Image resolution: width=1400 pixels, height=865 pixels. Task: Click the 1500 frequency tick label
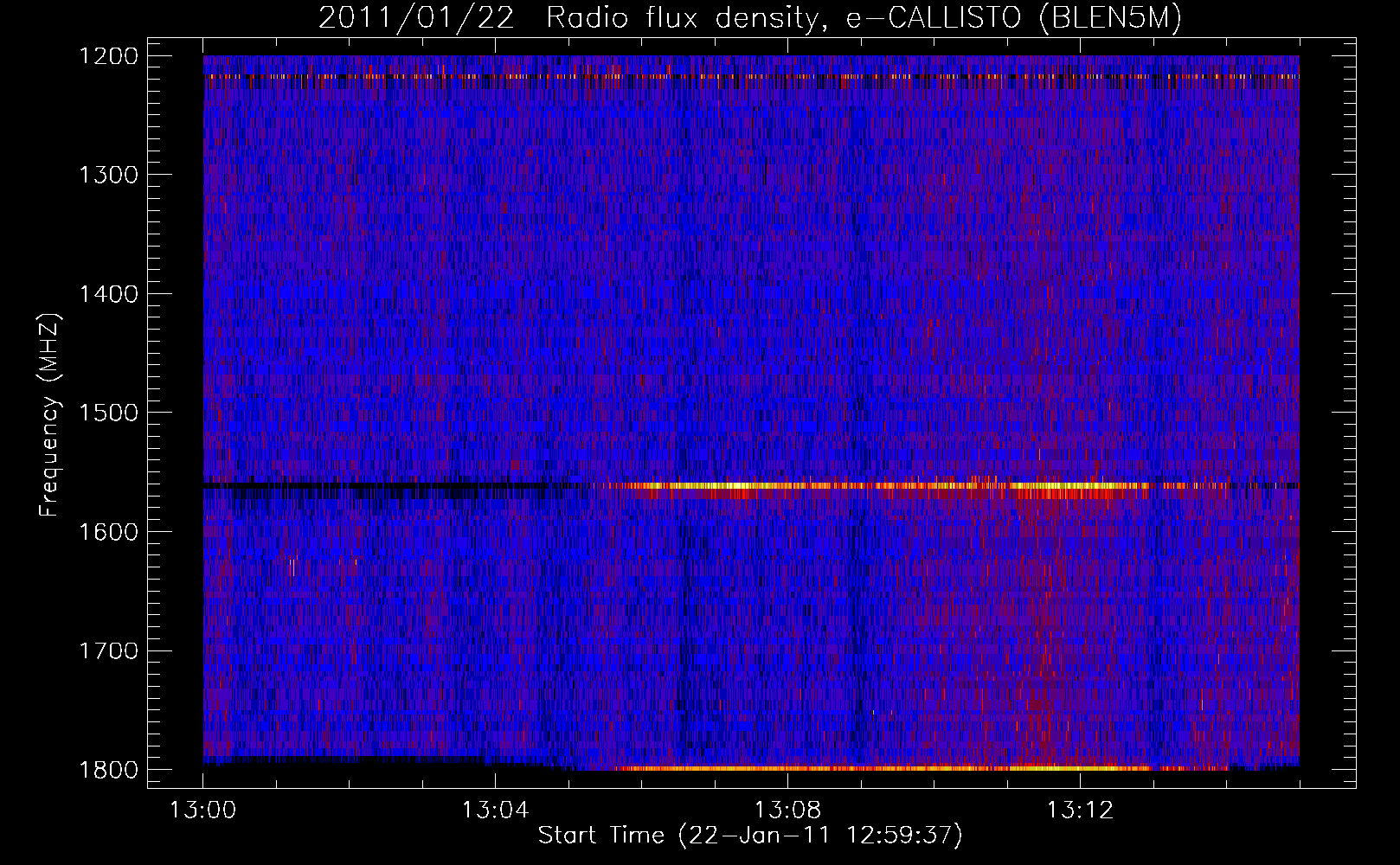click(x=108, y=413)
